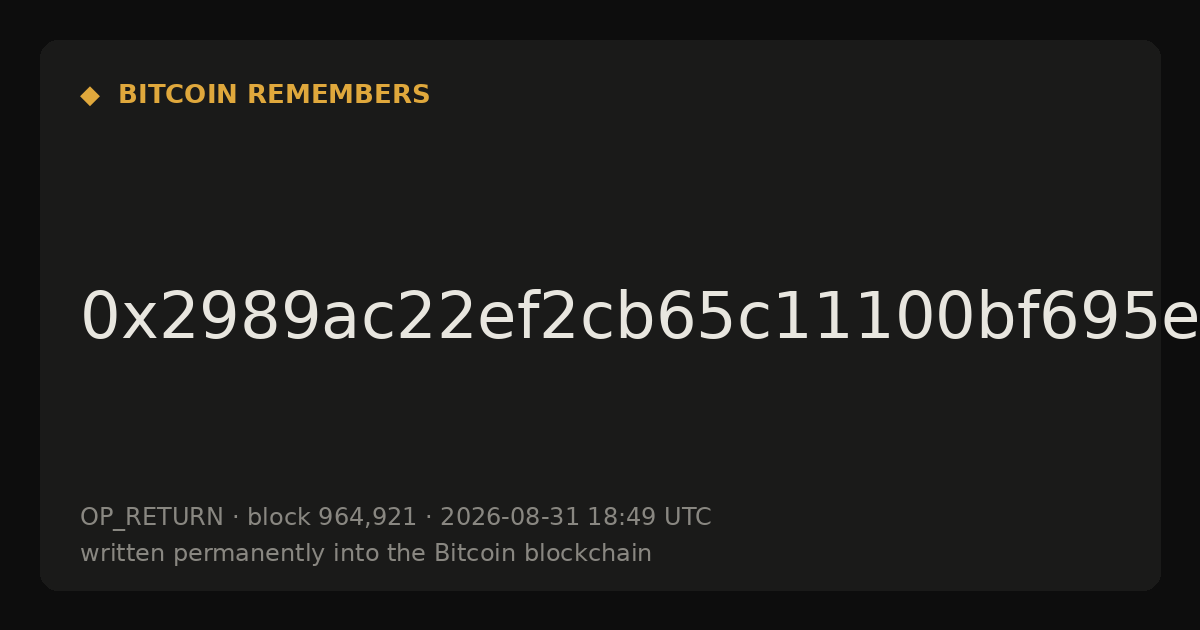Click the number 964,921
This screenshot has height=630, width=1200.
tap(367, 517)
